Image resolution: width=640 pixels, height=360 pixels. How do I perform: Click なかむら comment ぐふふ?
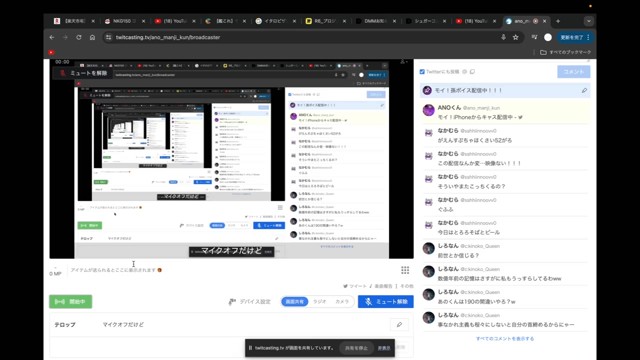pyautogui.click(x=445, y=209)
